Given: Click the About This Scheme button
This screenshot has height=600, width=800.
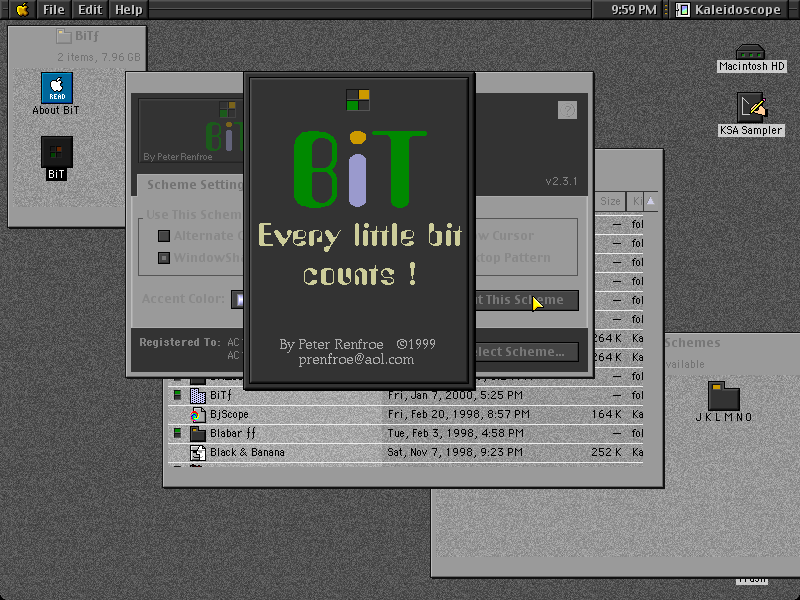Looking at the screenshot, I should tap(527, 300).
